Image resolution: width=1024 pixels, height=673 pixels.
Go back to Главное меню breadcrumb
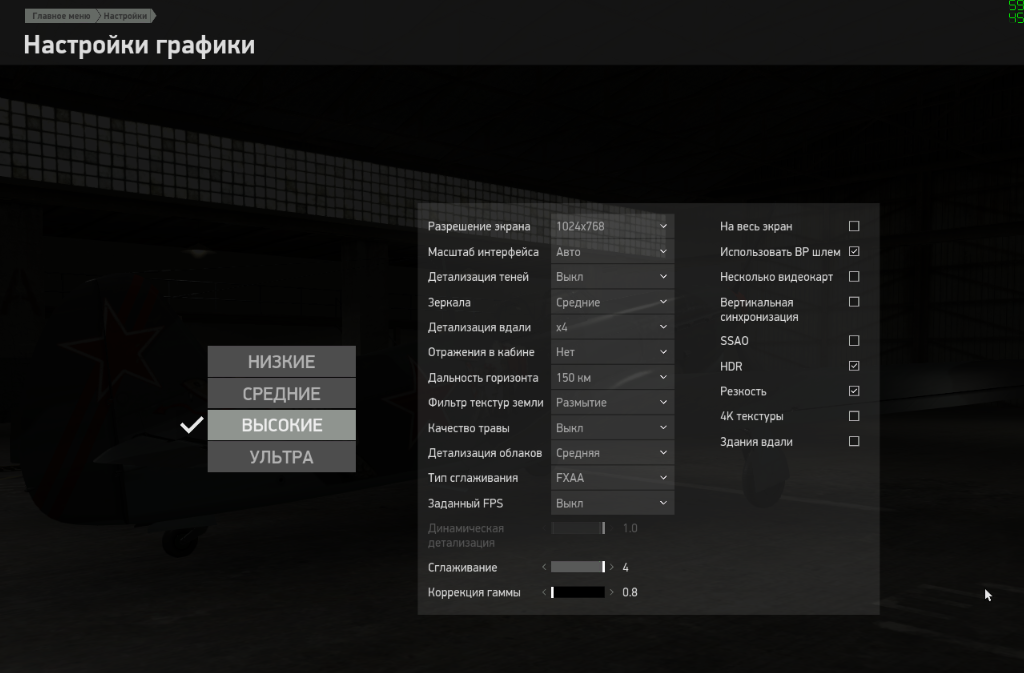61,16
